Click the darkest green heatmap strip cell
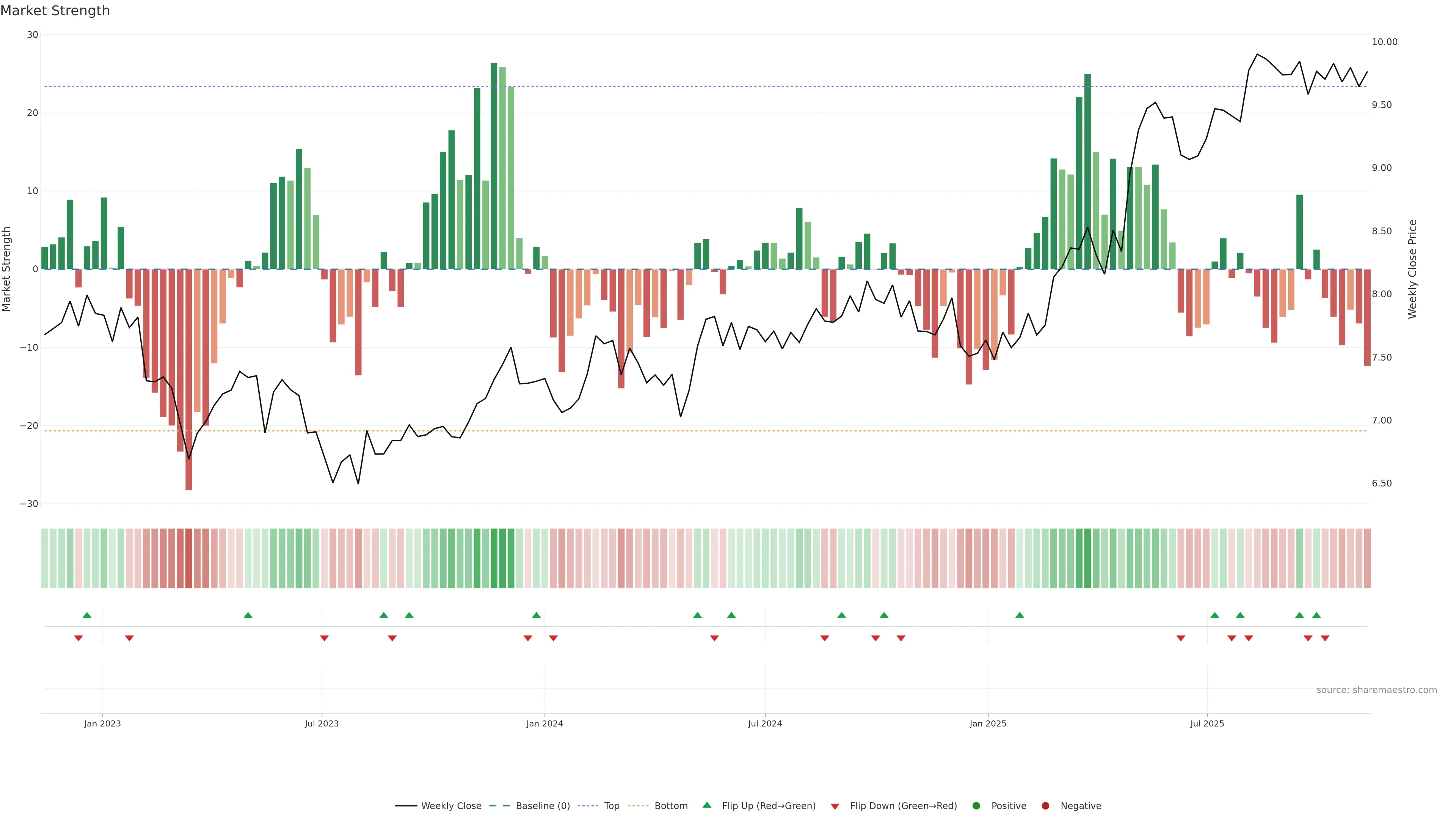 494,559
